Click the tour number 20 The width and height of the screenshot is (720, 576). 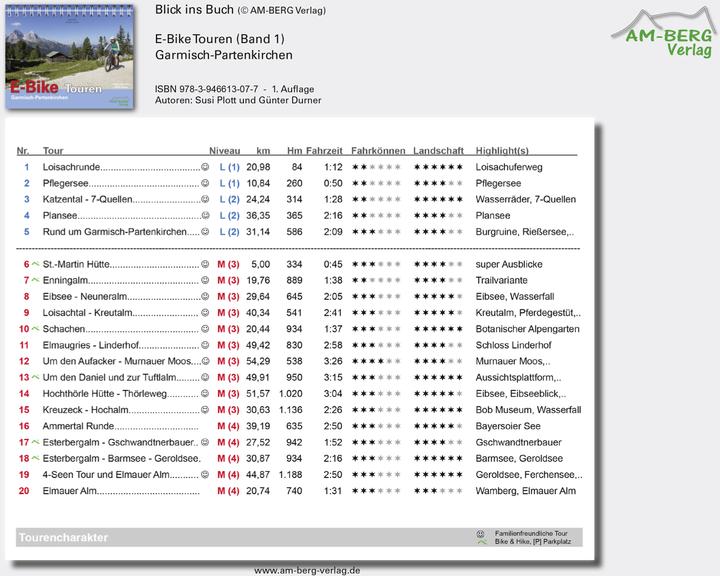click(24, 491)
